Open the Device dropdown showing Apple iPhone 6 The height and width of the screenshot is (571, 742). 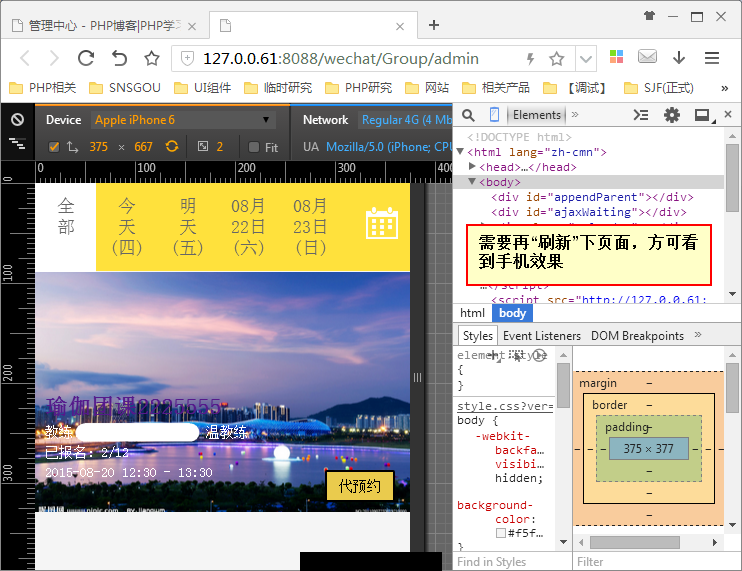184,120
